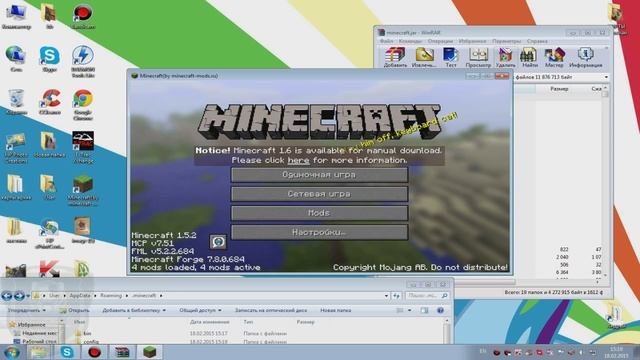Expand the Общий доступ dropdown in Explorer
Screen dimensions: 640x360
200,311
